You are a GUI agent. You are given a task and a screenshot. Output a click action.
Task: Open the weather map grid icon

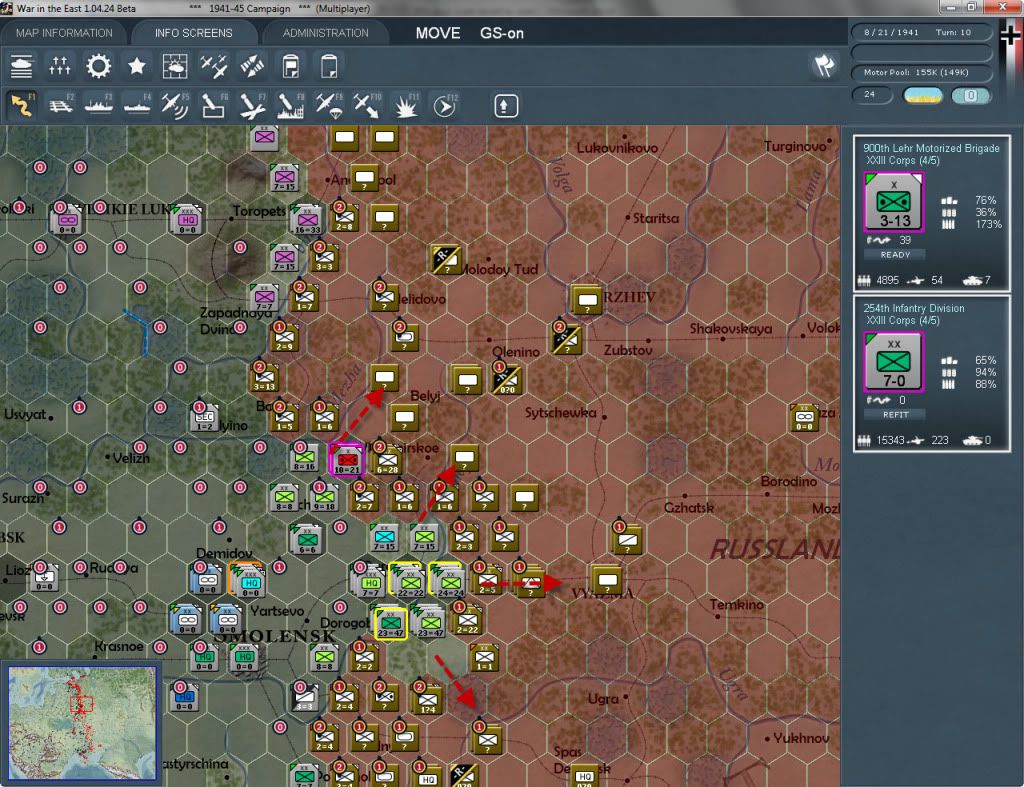coord(175,66)
